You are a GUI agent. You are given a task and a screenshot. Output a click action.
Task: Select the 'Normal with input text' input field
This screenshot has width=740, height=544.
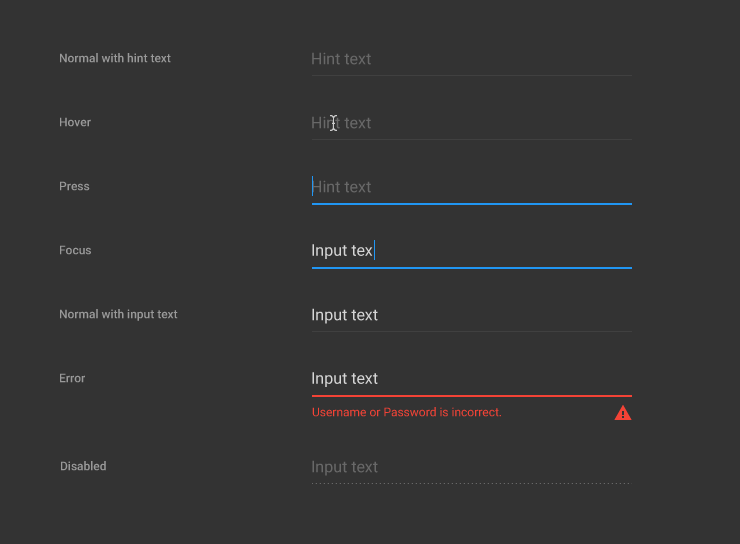(x=471, y=315)
